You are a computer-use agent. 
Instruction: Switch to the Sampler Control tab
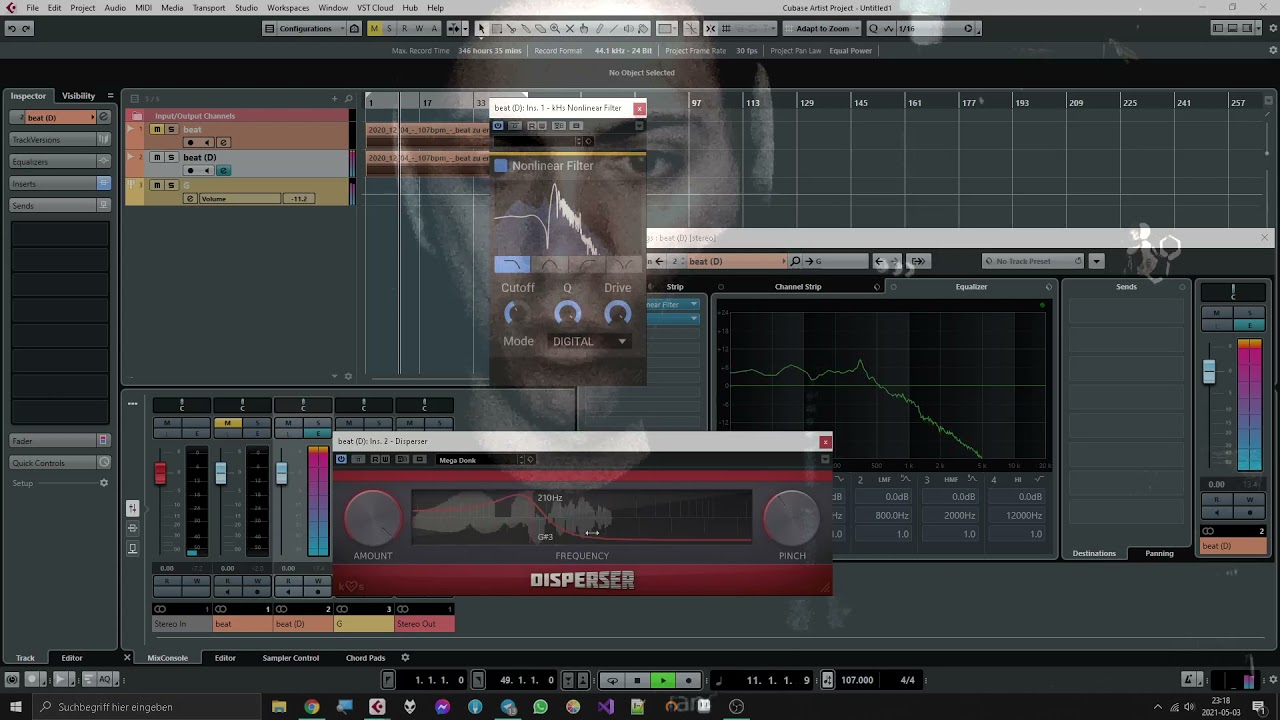(291, 658)
